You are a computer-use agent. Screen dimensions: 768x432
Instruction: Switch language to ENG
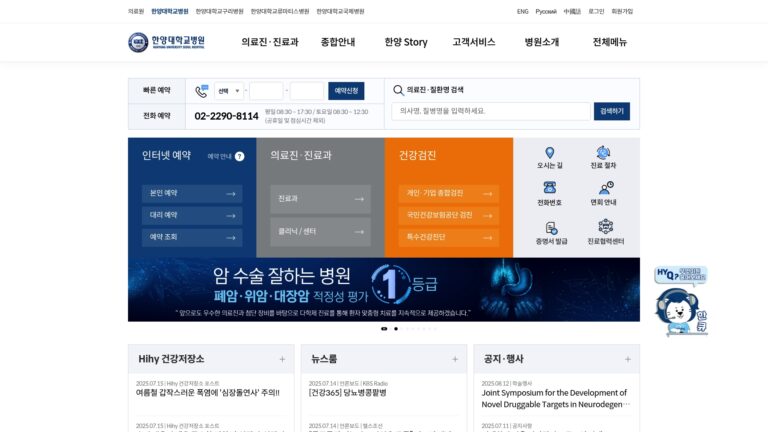(x=523, y=11)
